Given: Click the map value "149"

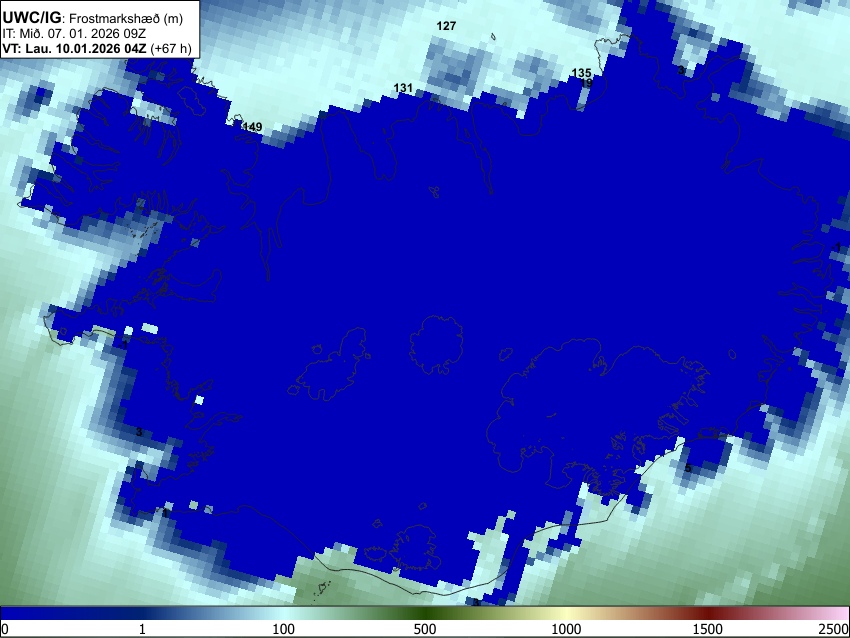Looking at the screenshot, I should point(252,127).
